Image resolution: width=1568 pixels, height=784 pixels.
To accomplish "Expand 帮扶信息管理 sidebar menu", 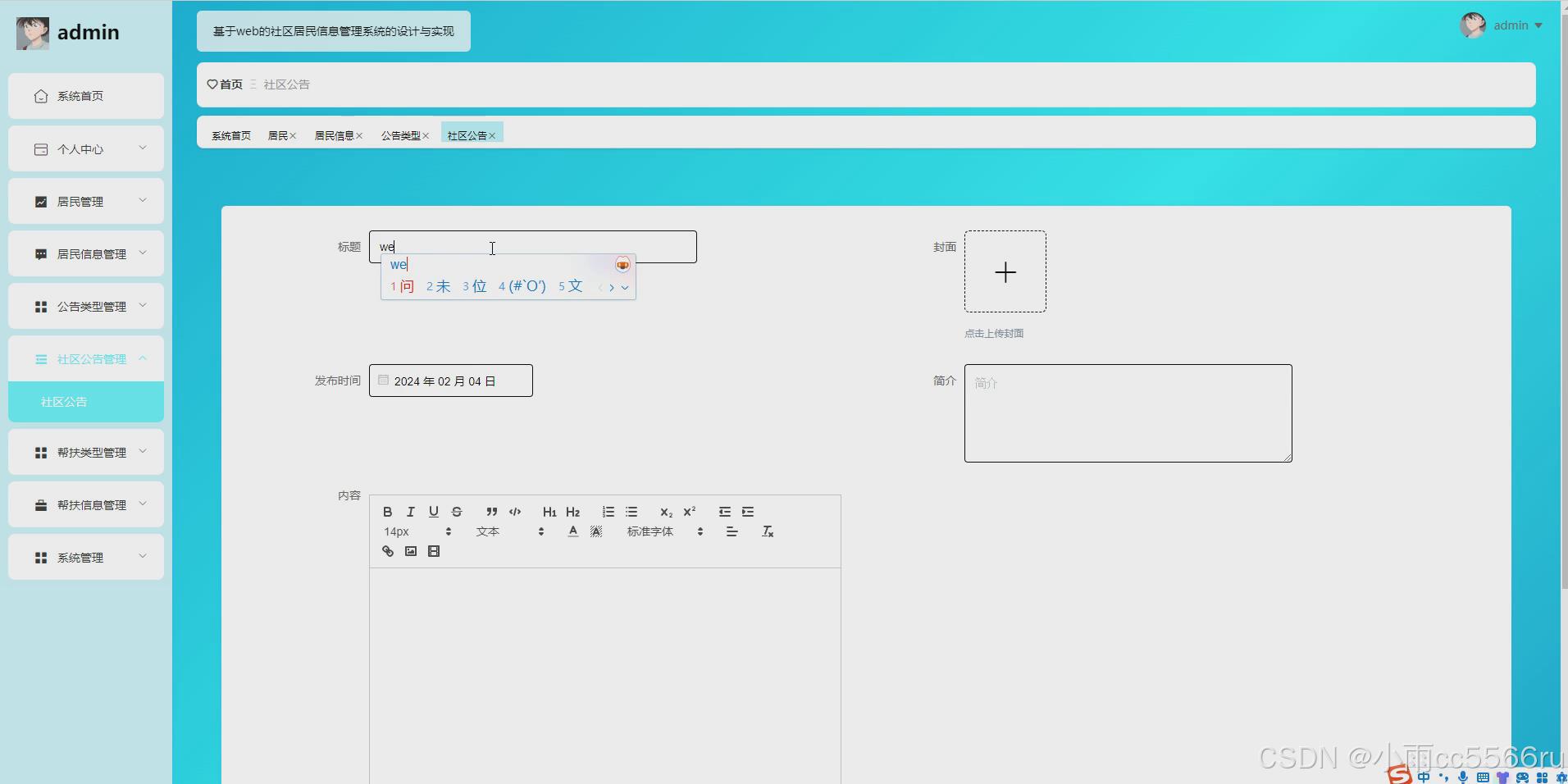I will click(86, 504).
